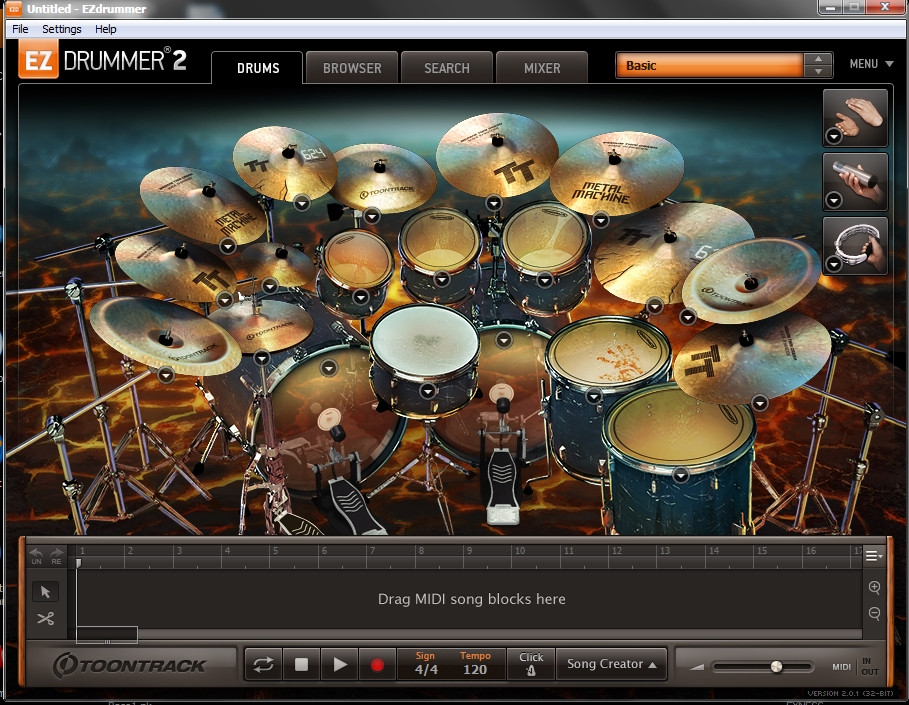Open the Basic preset dropdown
The height and width of the screenshot is (705, 909).
[710, 66]
